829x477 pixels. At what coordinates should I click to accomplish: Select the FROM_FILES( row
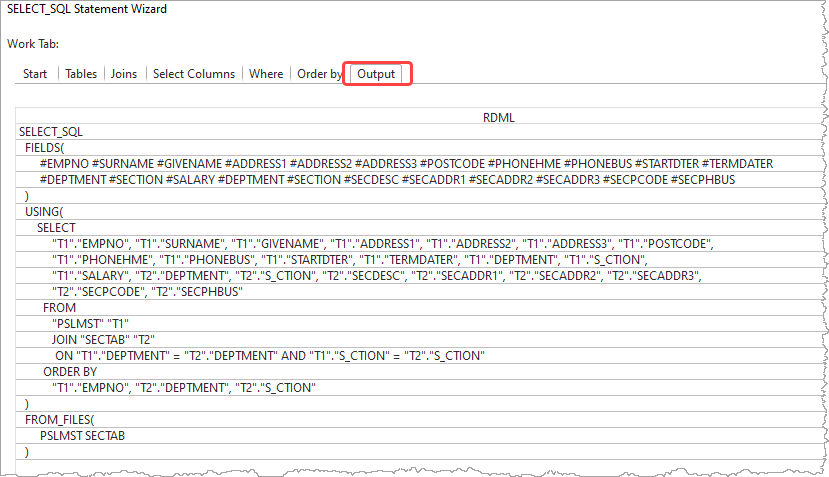(422, 420)
